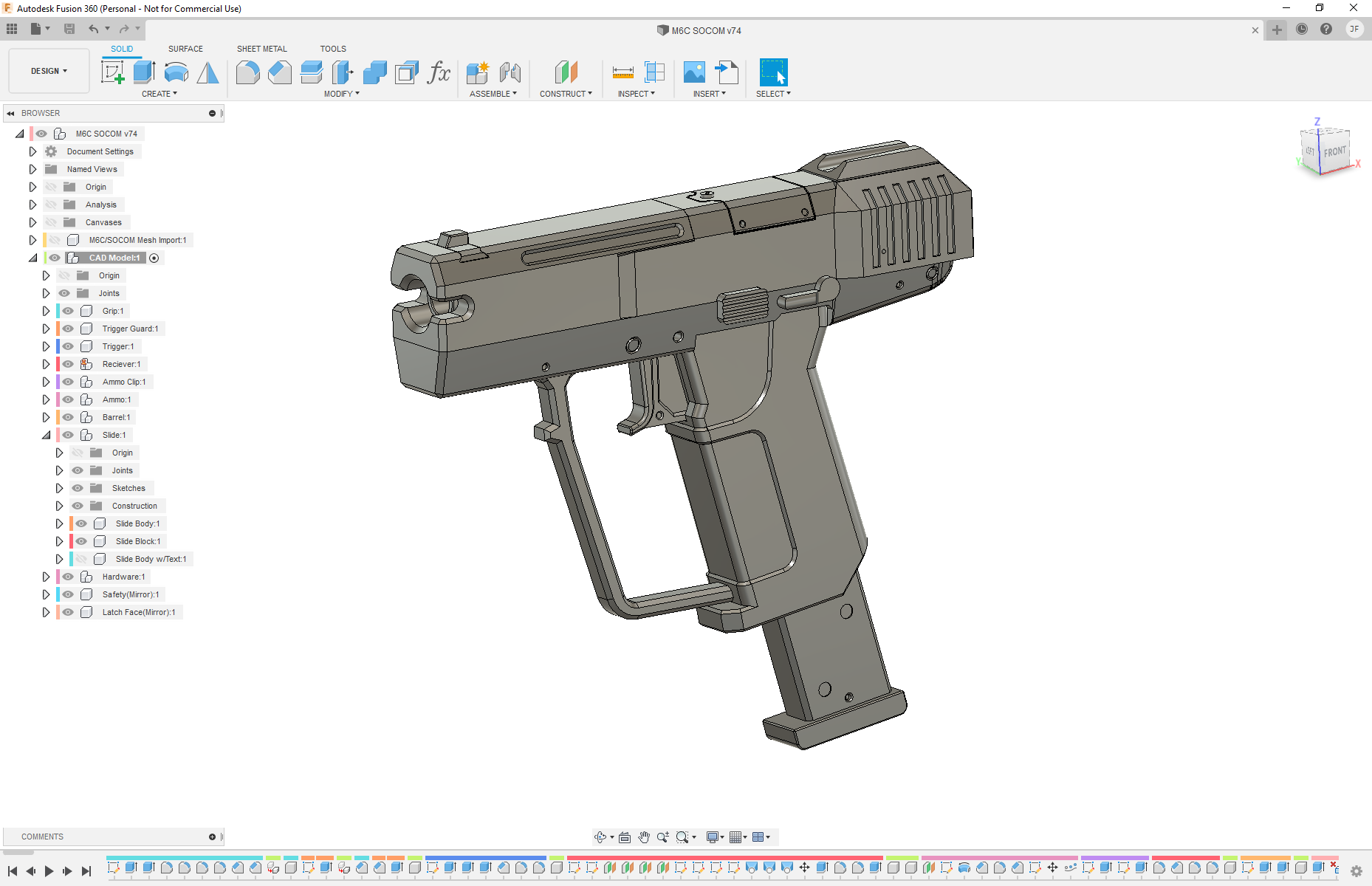Select the Extrude tool in Create
This screenshot has height=886, width=1372.
click(144, 72)
